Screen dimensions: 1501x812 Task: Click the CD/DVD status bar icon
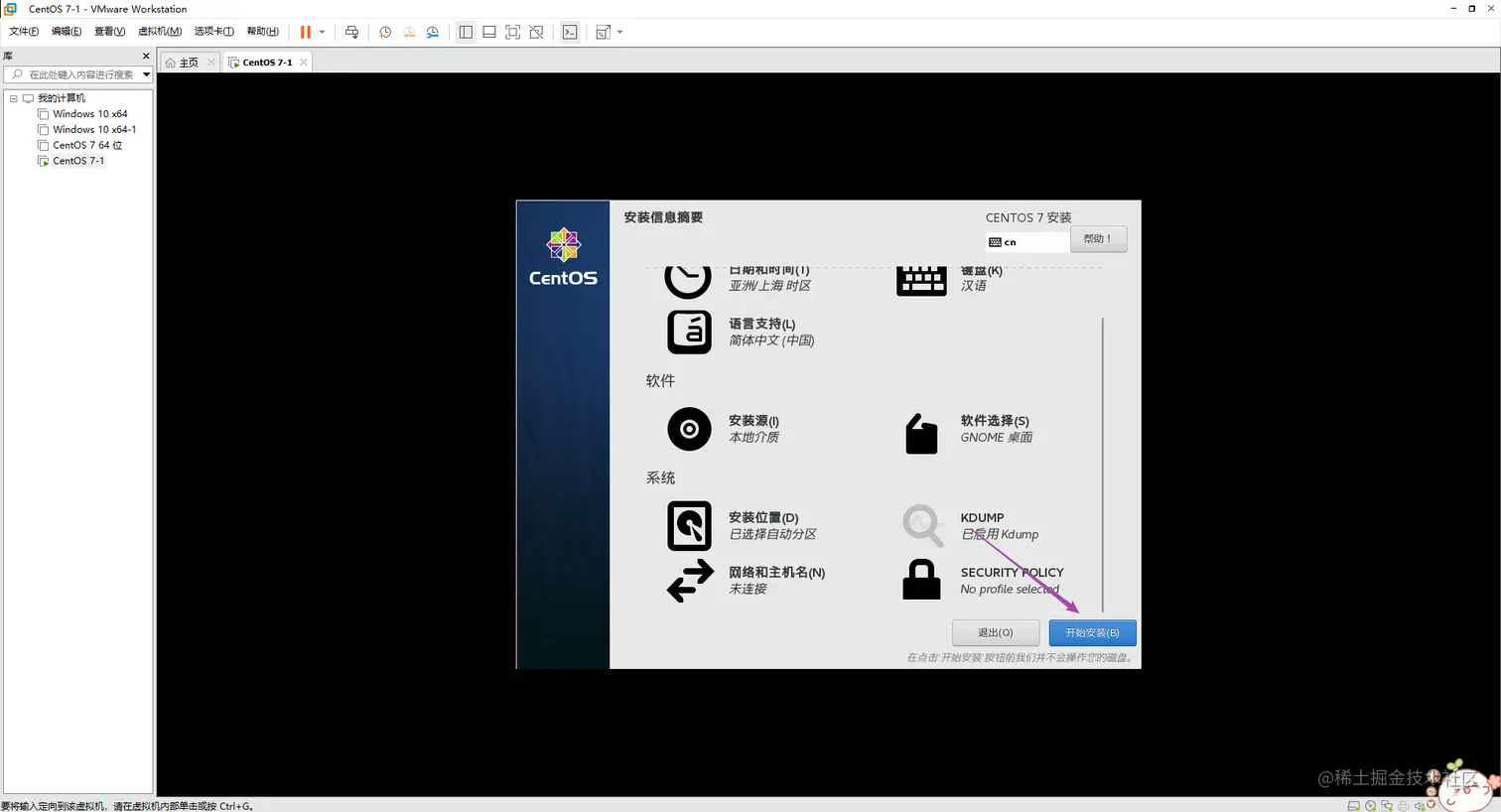[1370, 806]
